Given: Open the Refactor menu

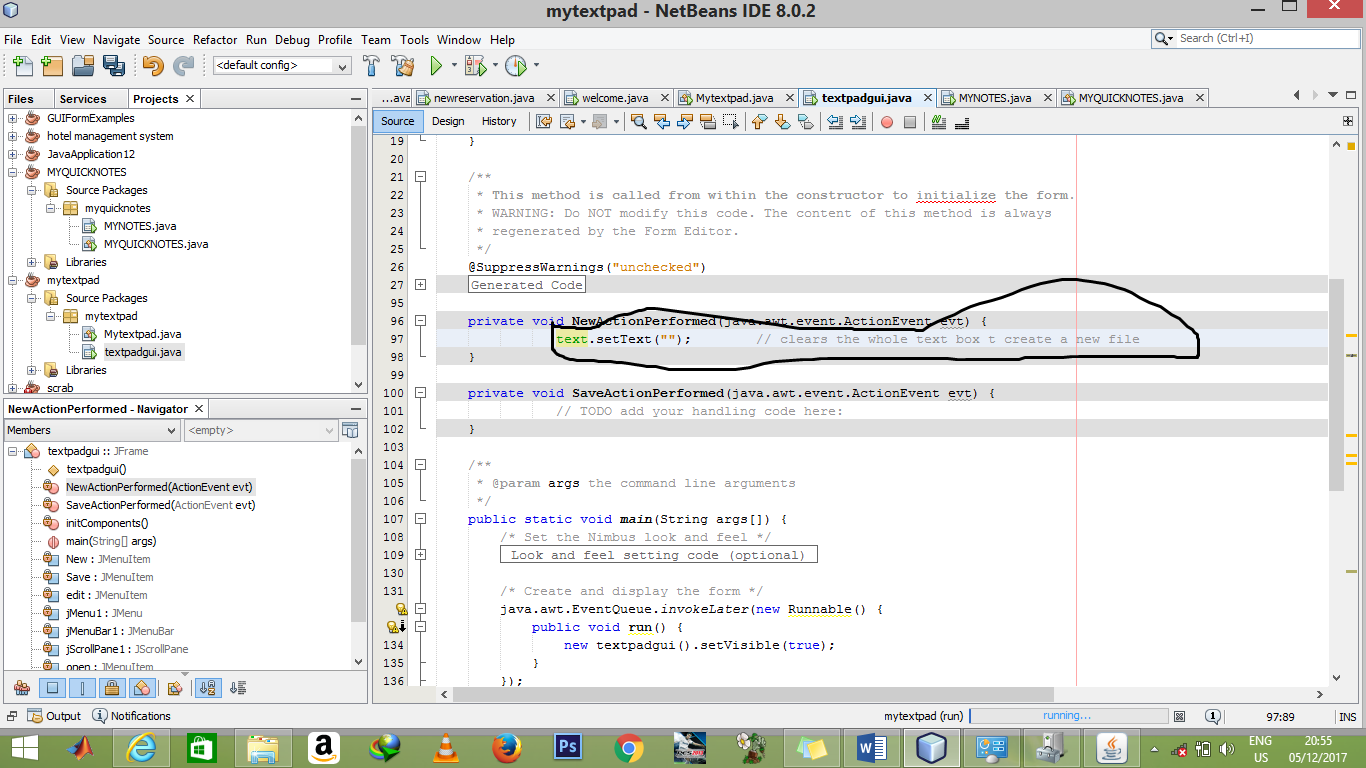Looking at the screenshot, I should (x=215, y=40).
